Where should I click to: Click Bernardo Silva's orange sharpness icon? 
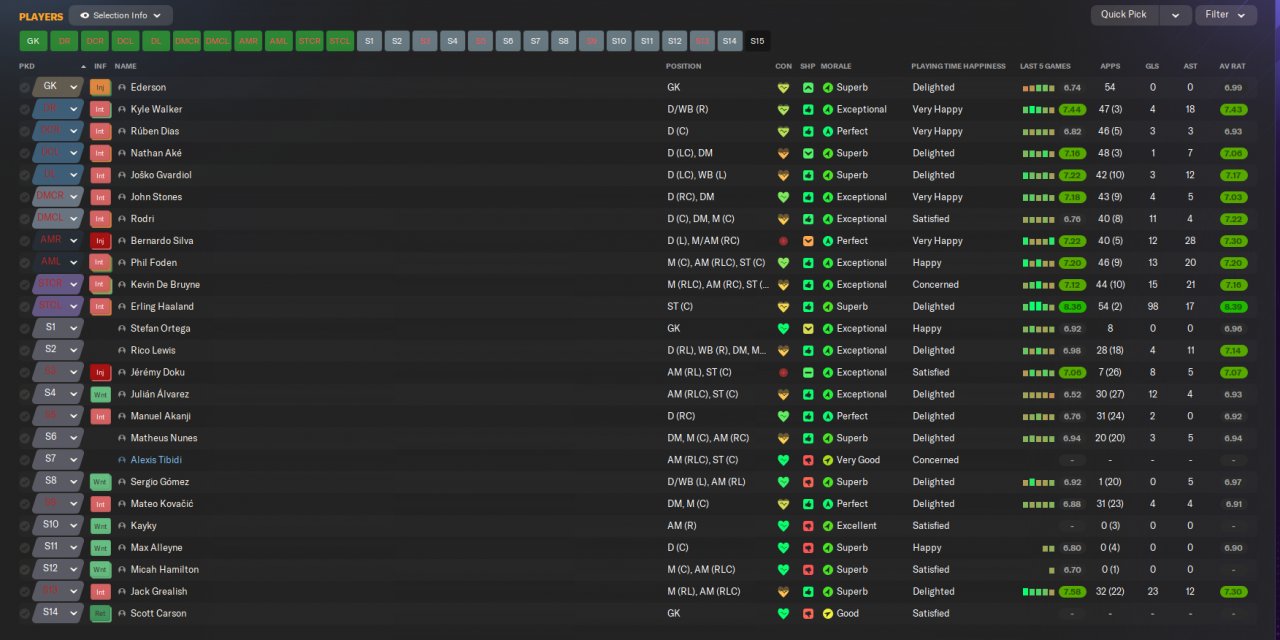[x=808, y=241]
